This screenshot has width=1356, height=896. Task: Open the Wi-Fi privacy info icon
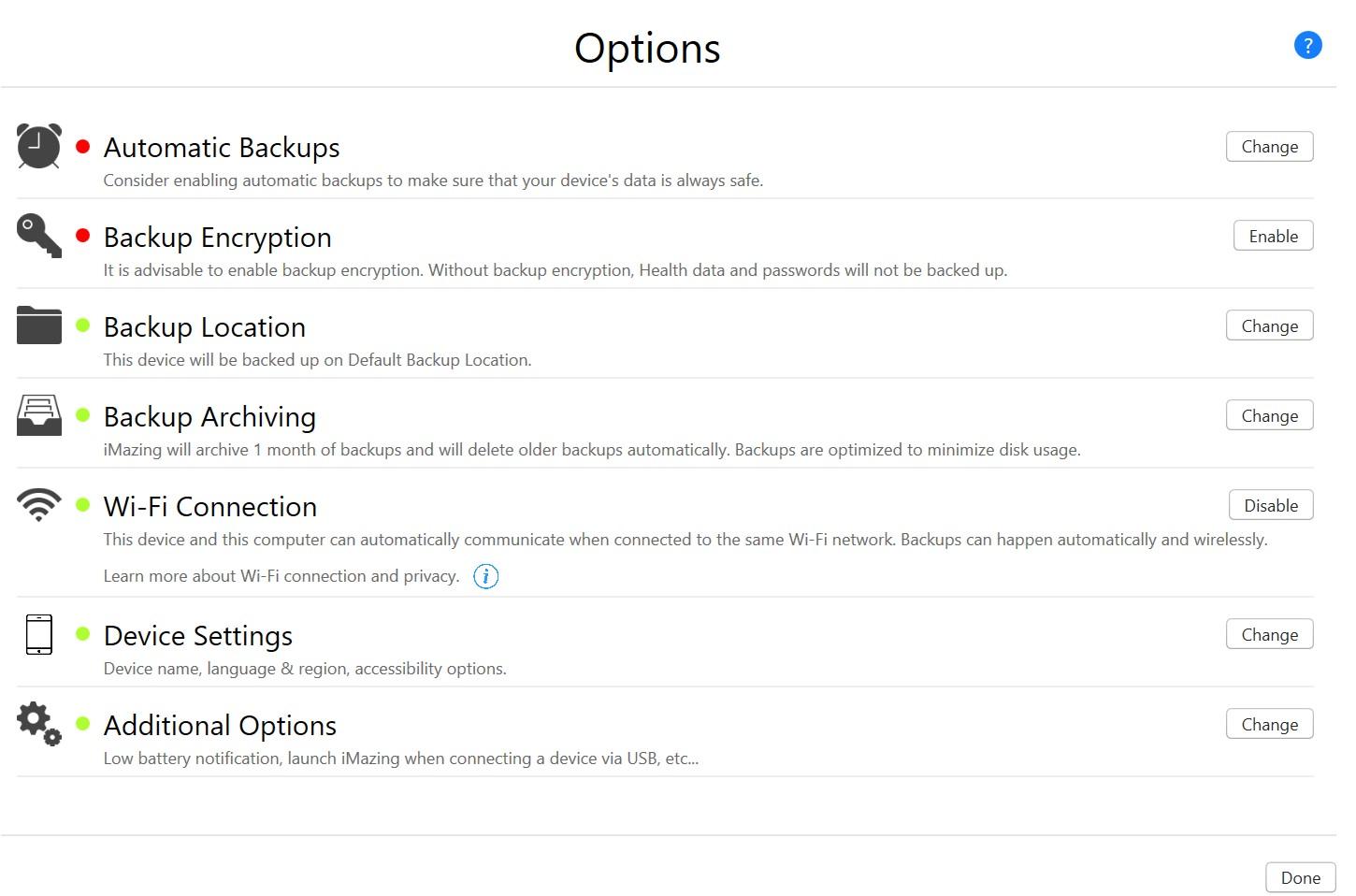pyautogui.click(x=486, y=576)
